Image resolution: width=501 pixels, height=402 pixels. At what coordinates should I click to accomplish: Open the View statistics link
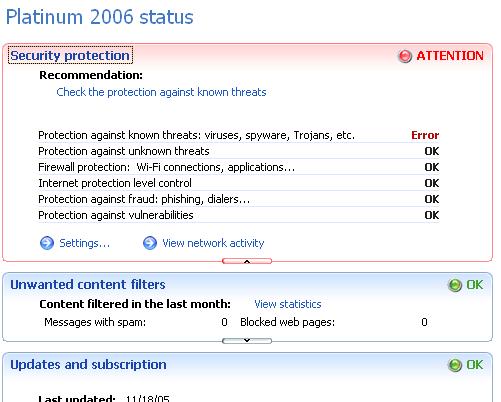[x=288, y=304]
